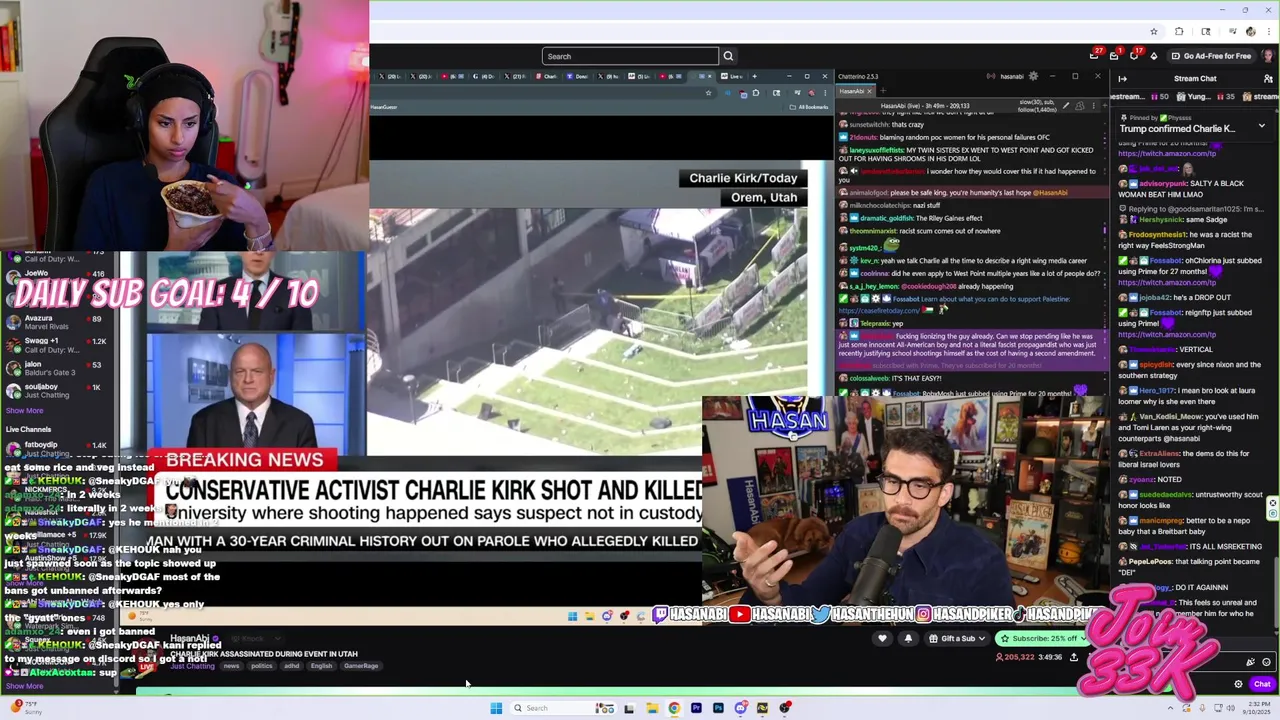The image size is (1280, 720).
Task: Open the Twitch user avatar menu
Action: point(1269,55)
